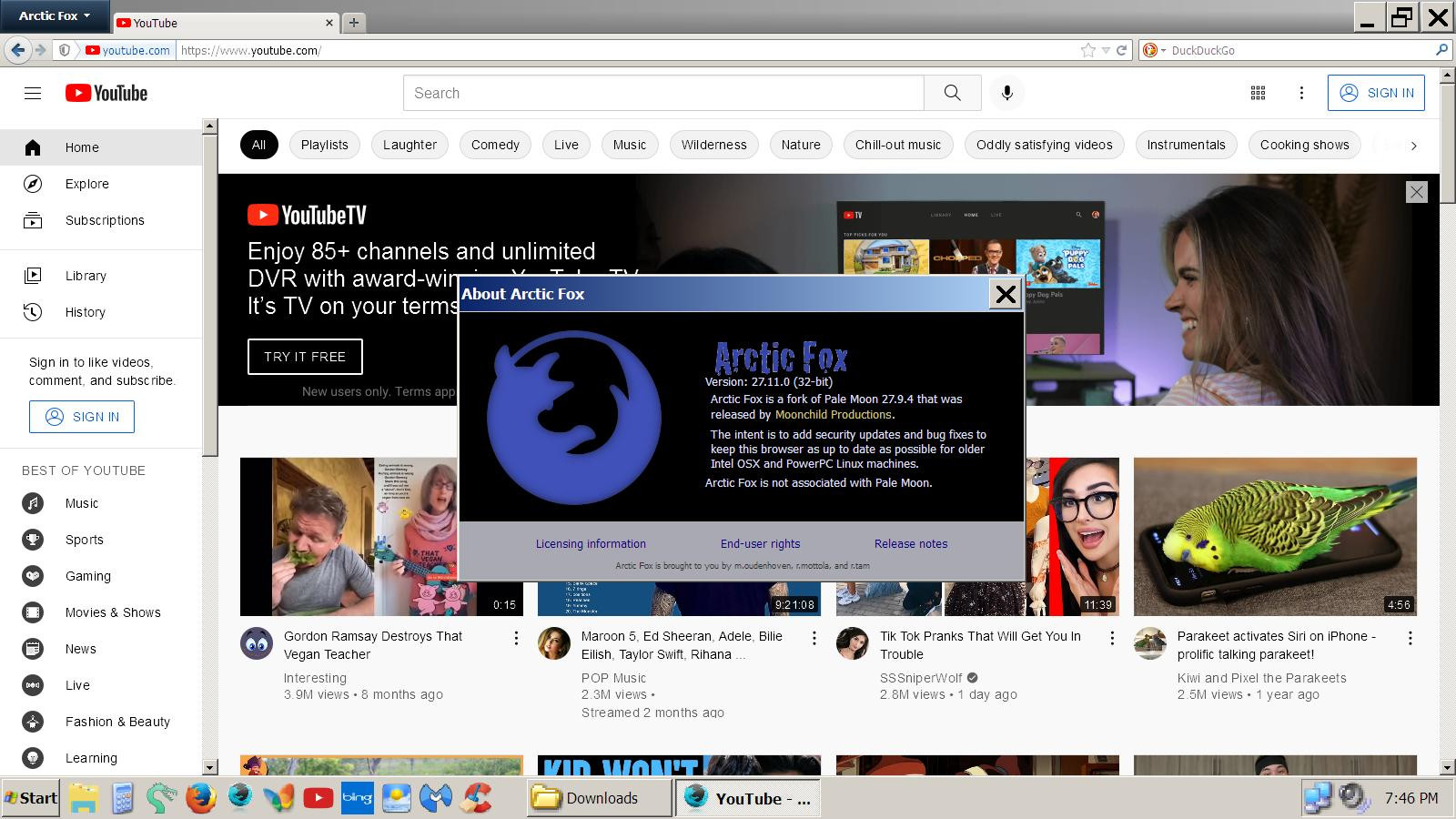Image resolution: width=1456 pixels, height=819 pixels.
Task: Bookmark this page with star icon
Action: click(1087, 50)
